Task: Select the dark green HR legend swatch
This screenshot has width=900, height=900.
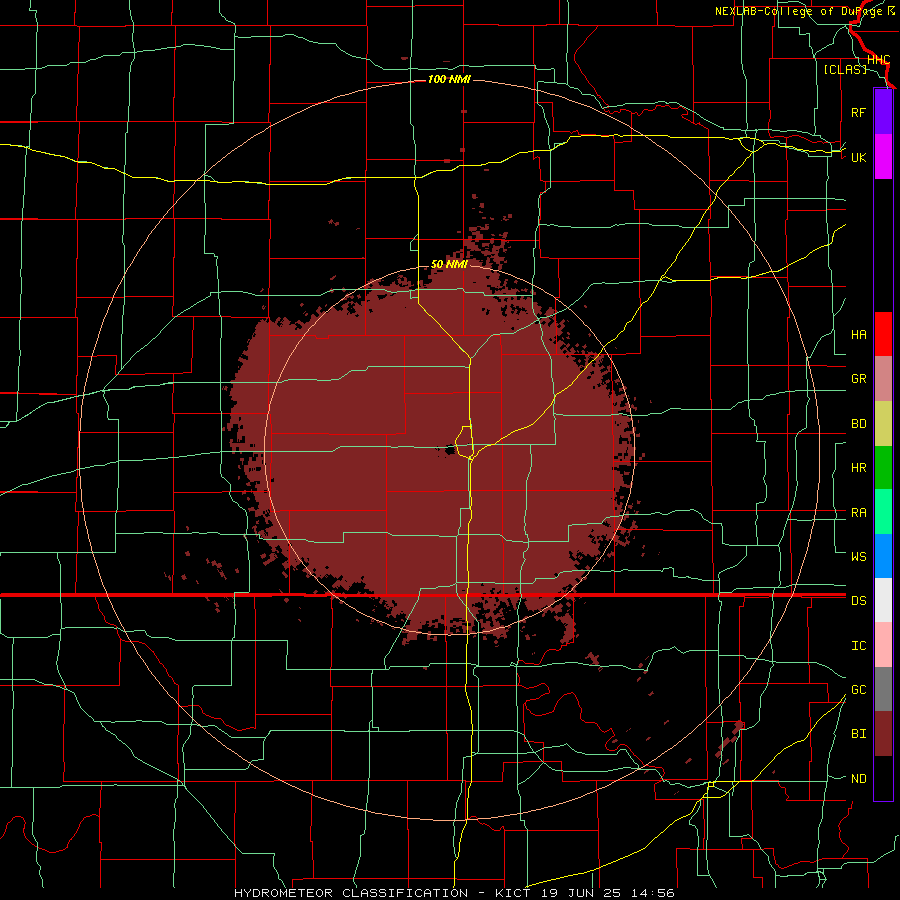Action: click(x=883, y=467)
